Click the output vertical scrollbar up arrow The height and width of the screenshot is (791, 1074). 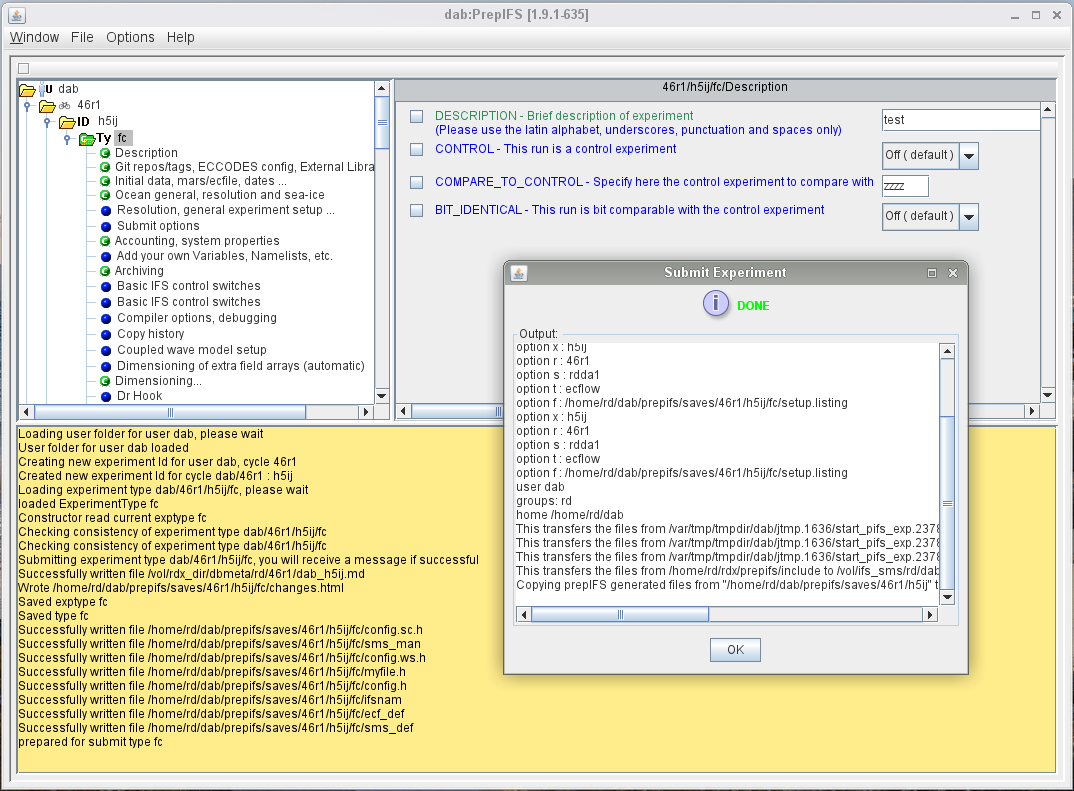pos(947,351)
